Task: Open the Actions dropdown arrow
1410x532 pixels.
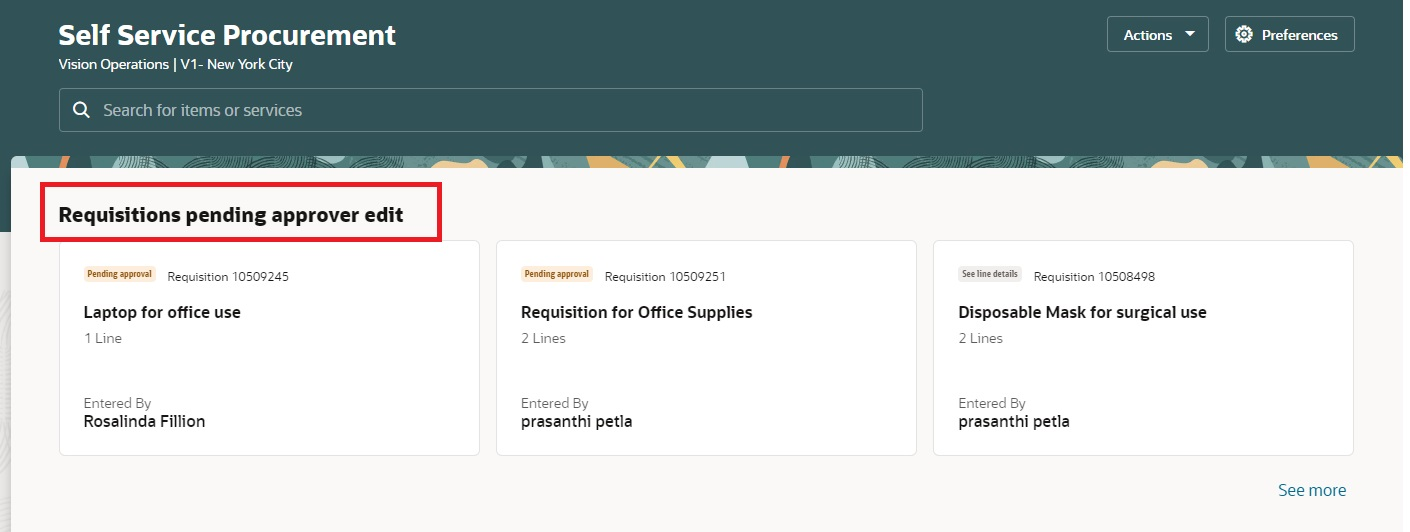Action: 1189,34
